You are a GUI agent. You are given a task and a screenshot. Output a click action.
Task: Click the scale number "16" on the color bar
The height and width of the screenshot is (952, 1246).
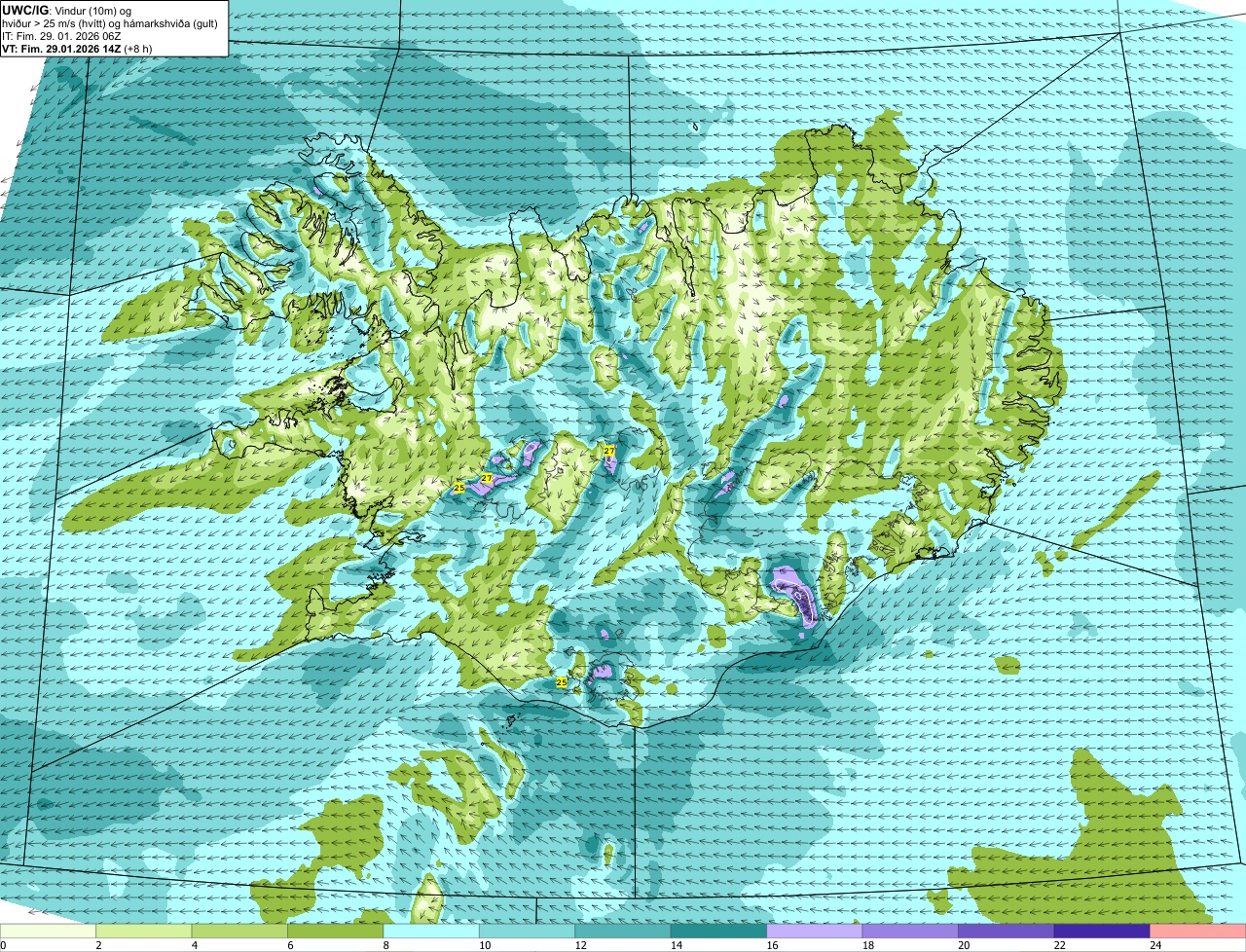[772, 945]
